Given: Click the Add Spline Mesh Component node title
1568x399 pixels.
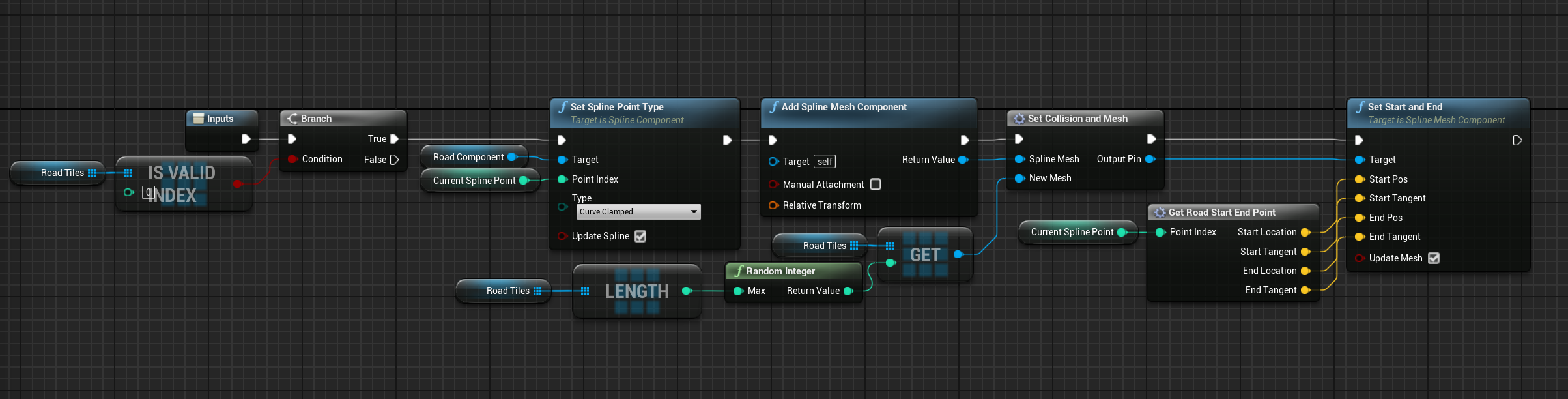Looking at the screenshot, I should click(x=844, y=107).
